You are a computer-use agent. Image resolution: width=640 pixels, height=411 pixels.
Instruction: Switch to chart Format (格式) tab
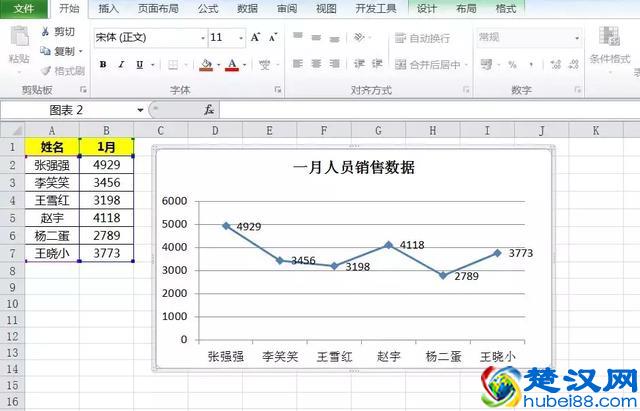[x=506, y=9]
